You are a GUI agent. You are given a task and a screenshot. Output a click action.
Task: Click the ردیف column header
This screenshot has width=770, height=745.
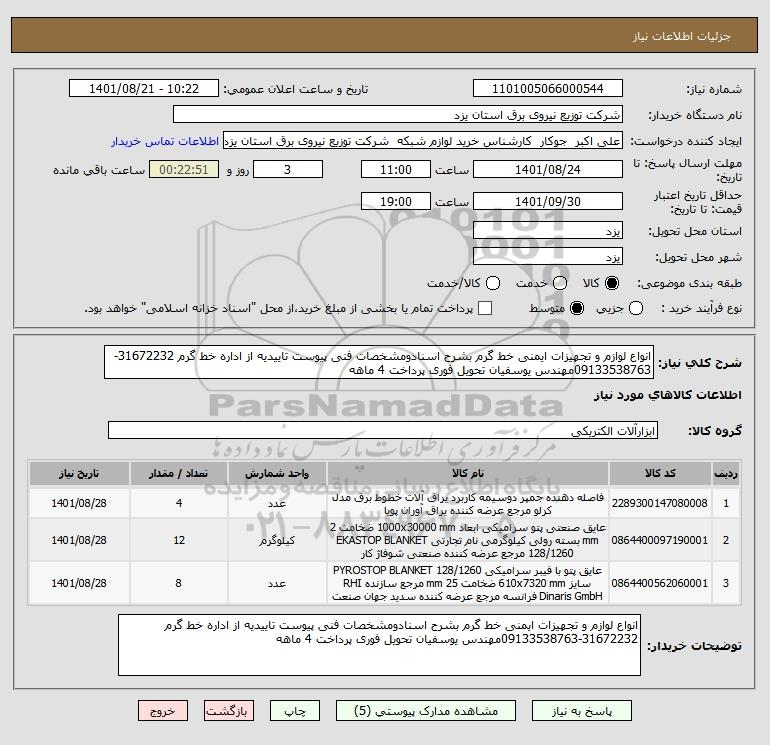tap(726, 473)
